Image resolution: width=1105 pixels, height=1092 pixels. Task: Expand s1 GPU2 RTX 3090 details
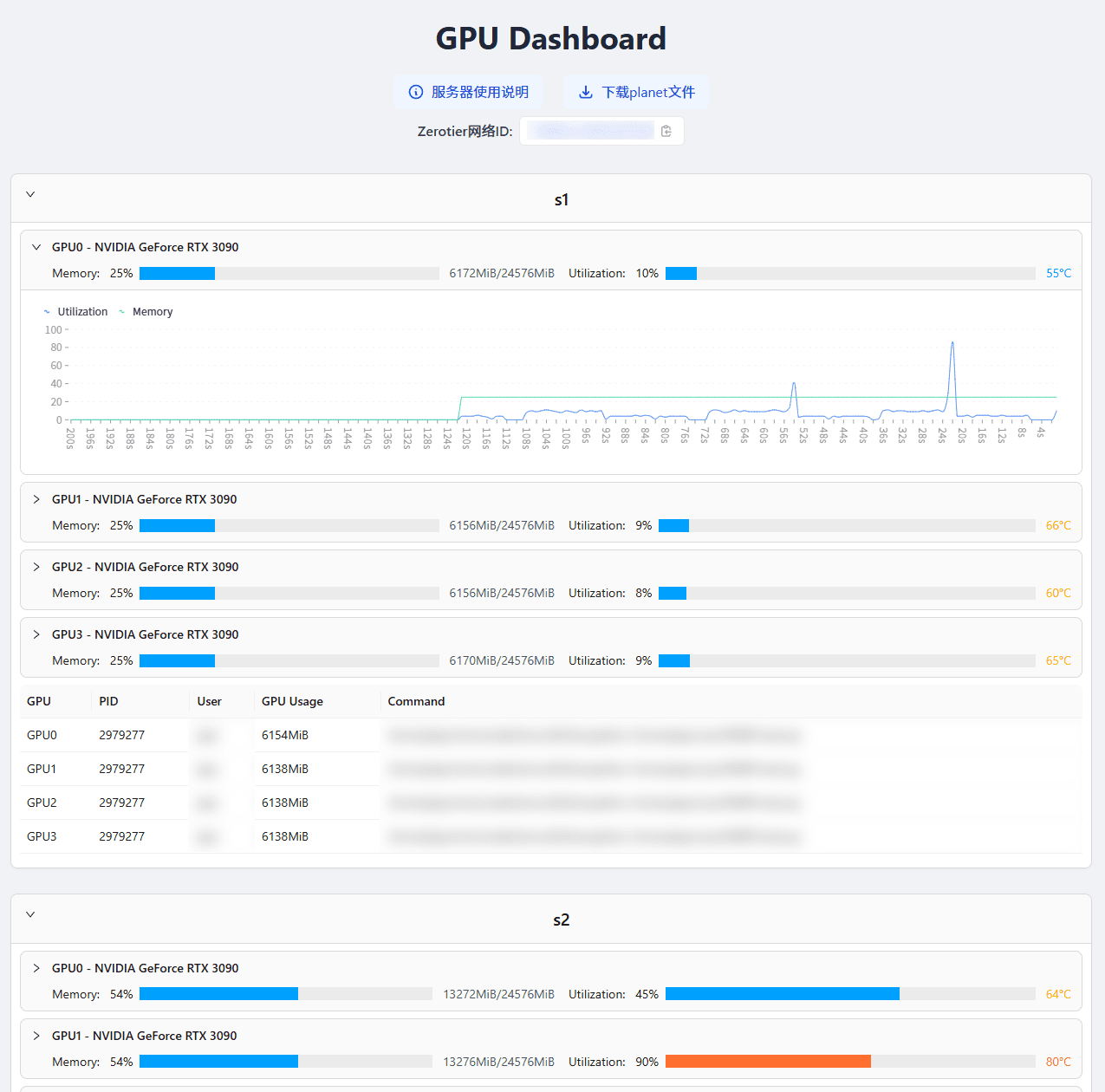pyautogui.click(x=36, y=567)
